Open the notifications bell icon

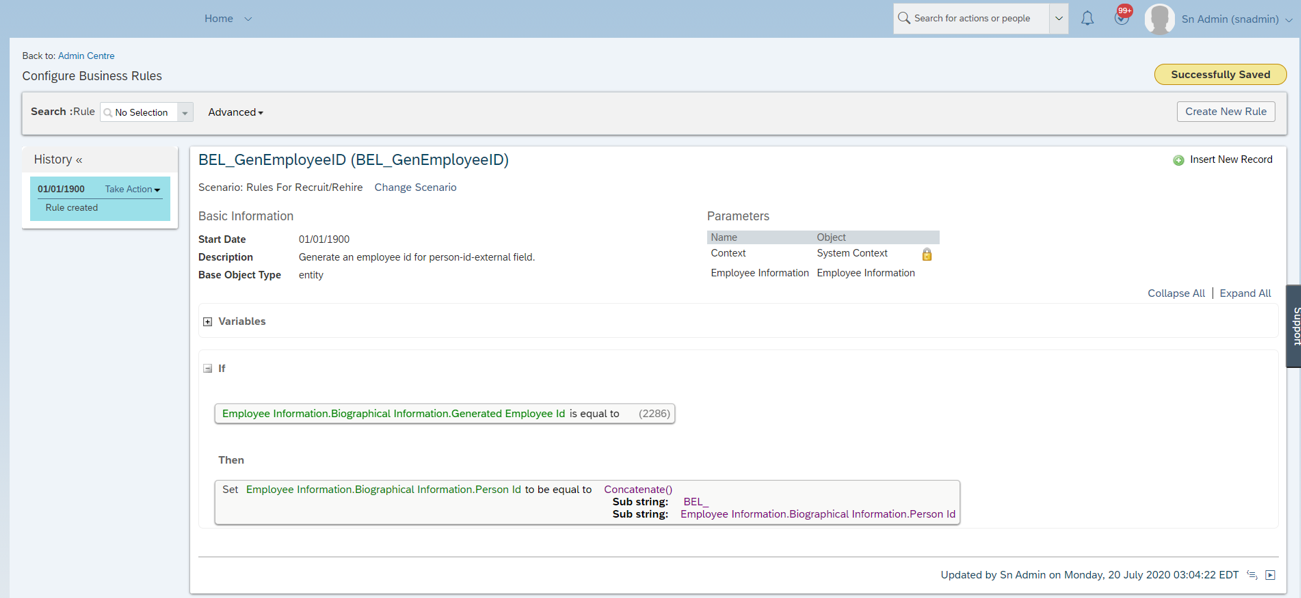click(x=1087, y=18)
